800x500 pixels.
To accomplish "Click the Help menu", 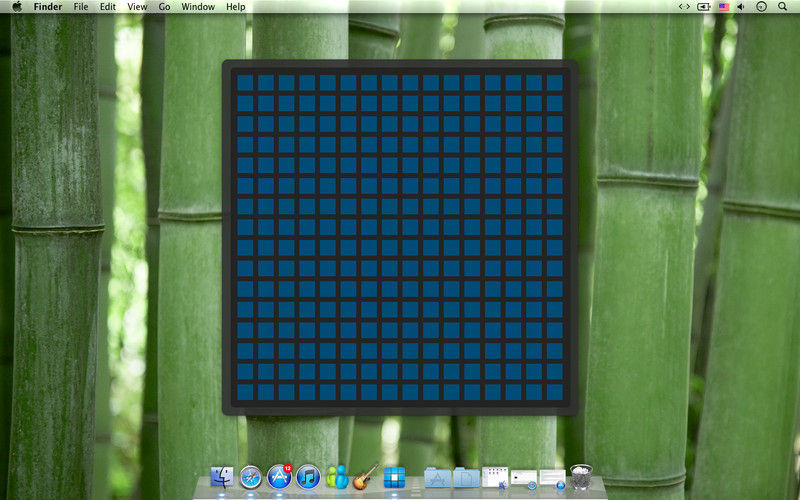I will pyautogui.click(x=235, y=7).
